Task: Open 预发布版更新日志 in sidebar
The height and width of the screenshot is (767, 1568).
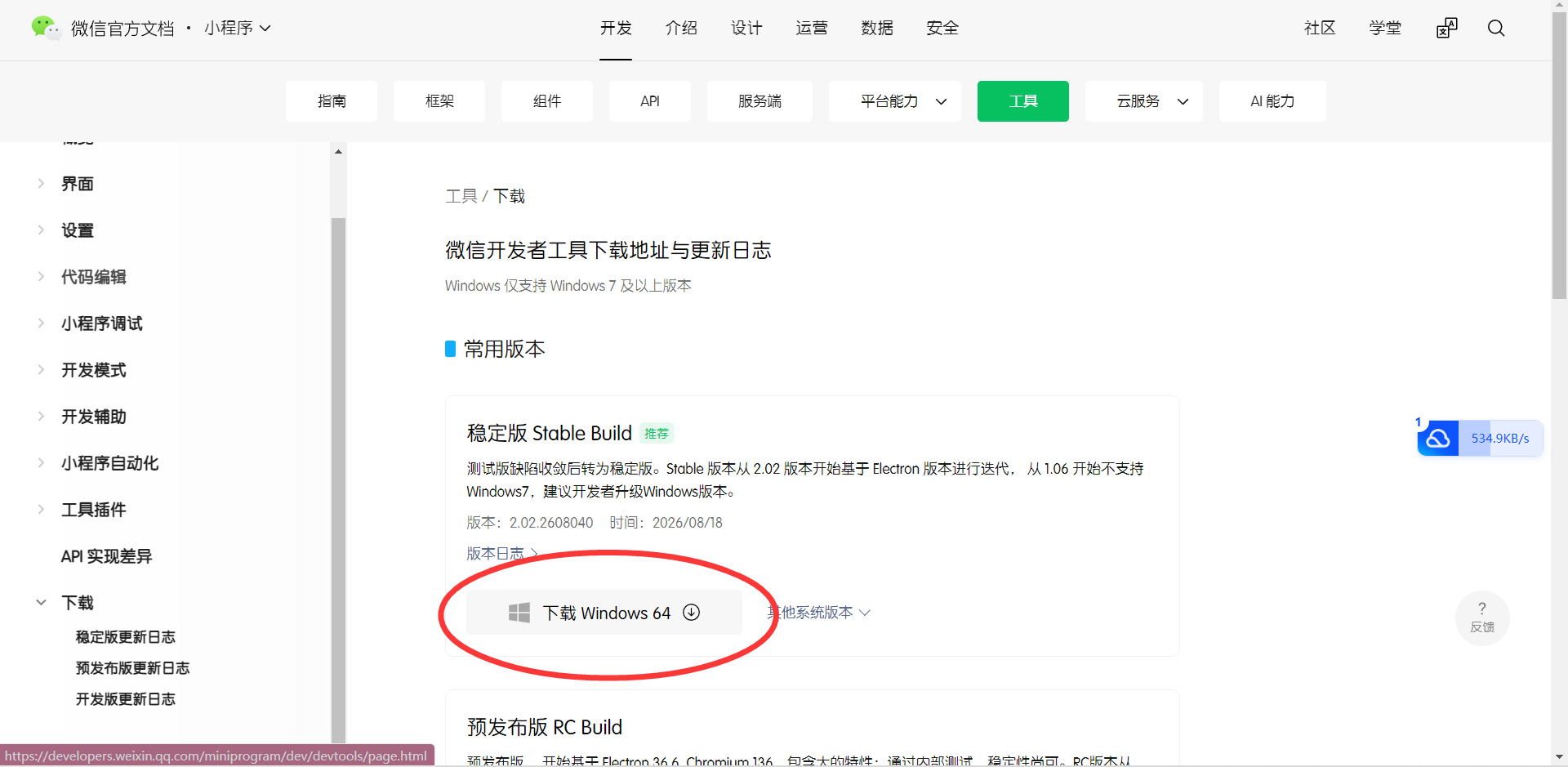Action: tap(132, 668)
